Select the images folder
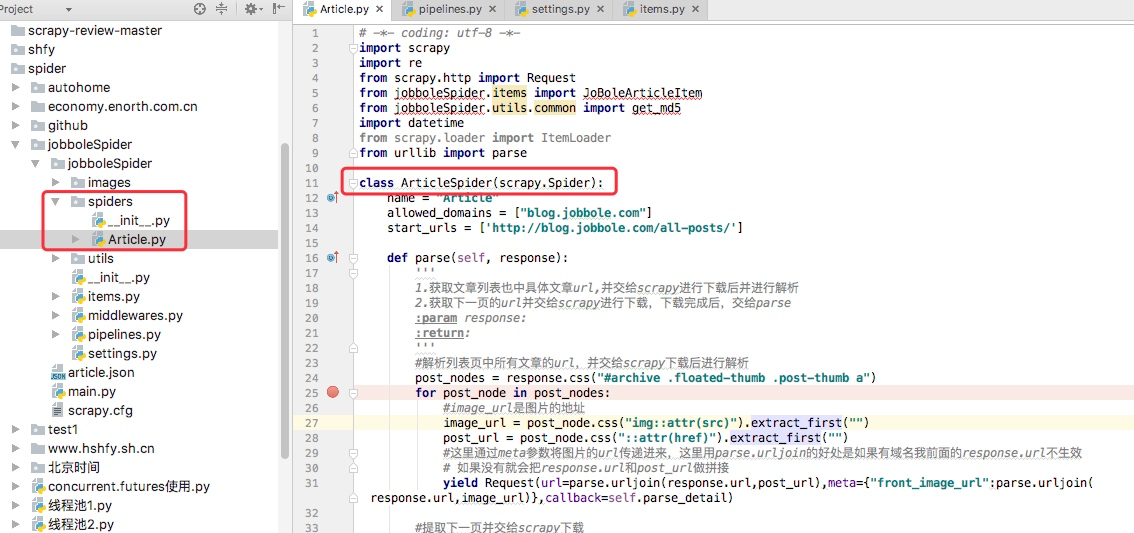 (109, 182)
